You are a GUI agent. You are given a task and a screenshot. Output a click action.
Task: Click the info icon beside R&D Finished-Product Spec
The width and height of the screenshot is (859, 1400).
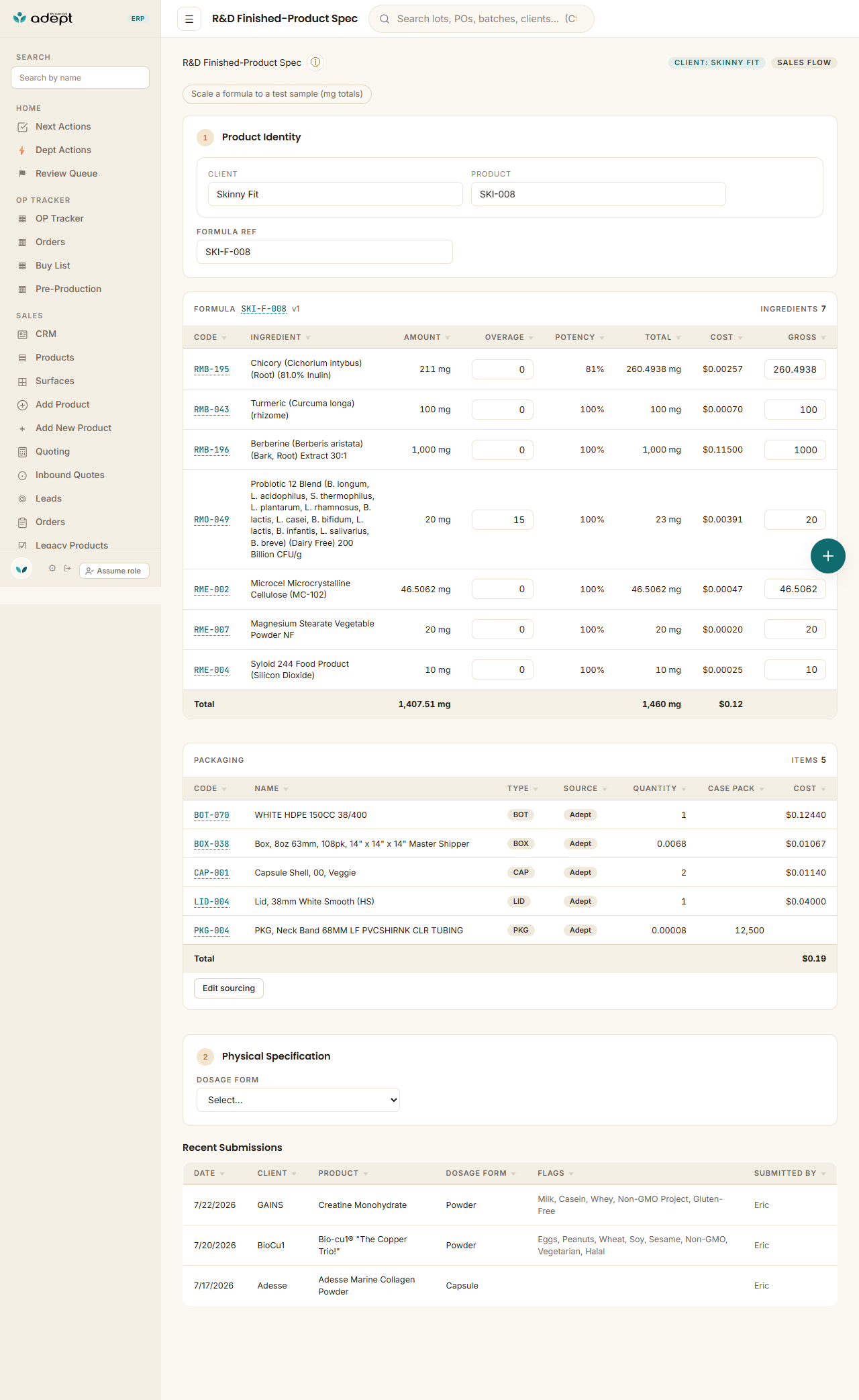(315, 62)
